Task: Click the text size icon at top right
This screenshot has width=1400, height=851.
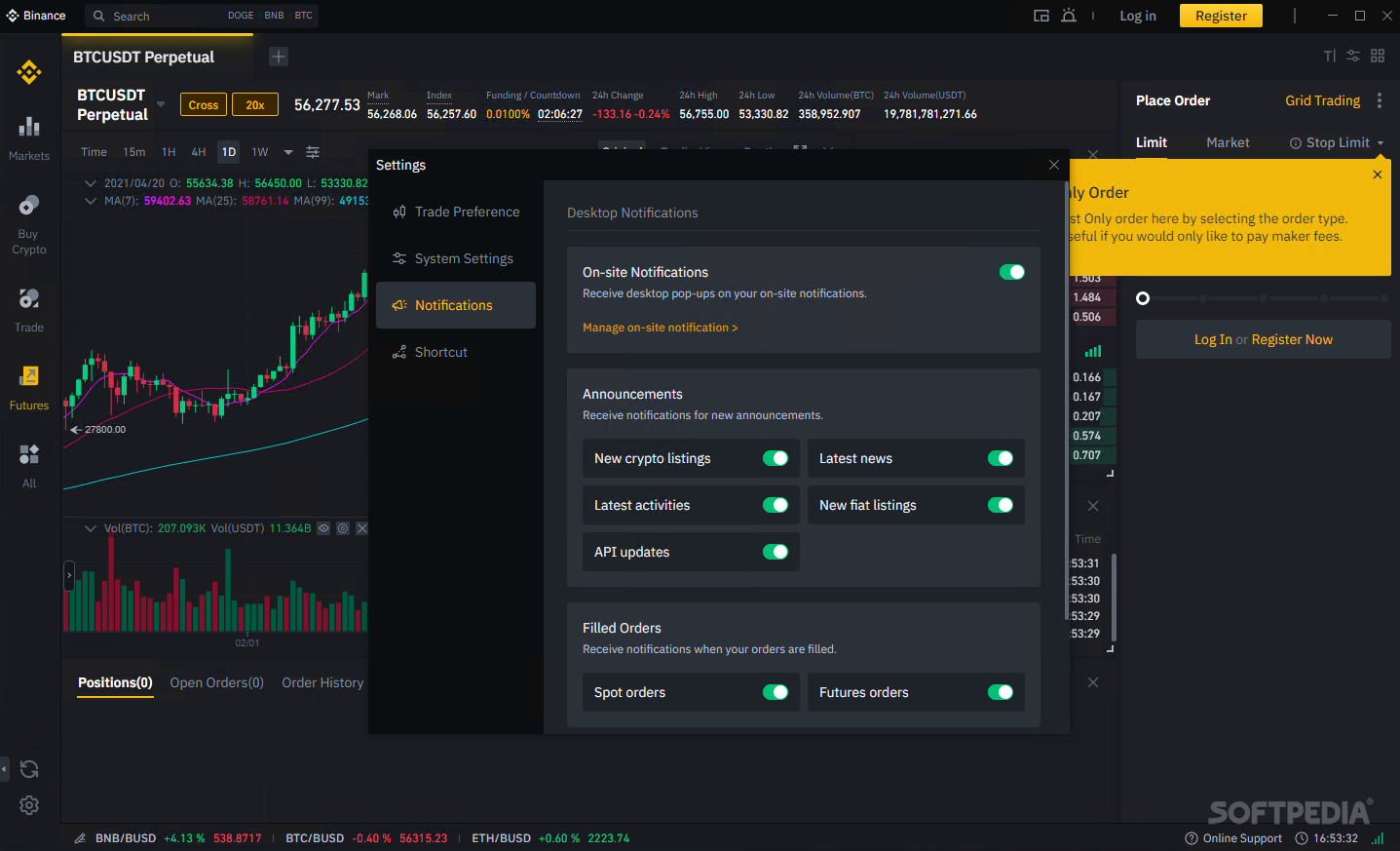Action: (x=1330, y=56)
